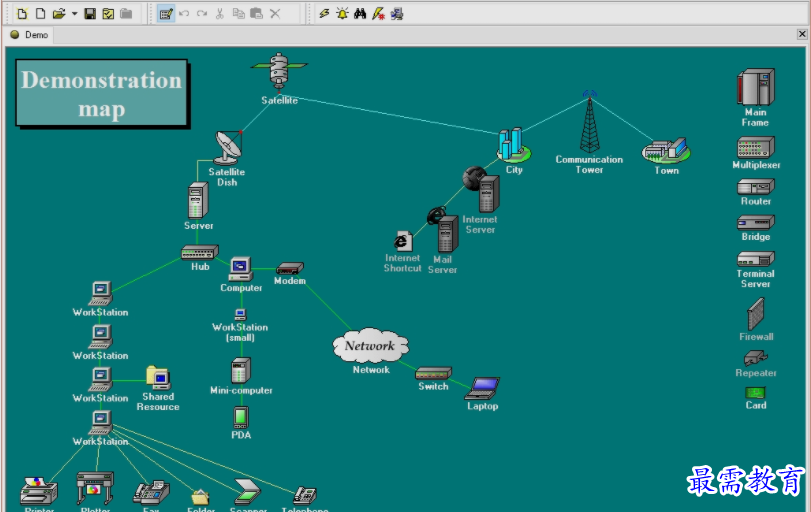Select the Hub device icon
The width and height of the screenshot is (811, 512).
point(200,252)
